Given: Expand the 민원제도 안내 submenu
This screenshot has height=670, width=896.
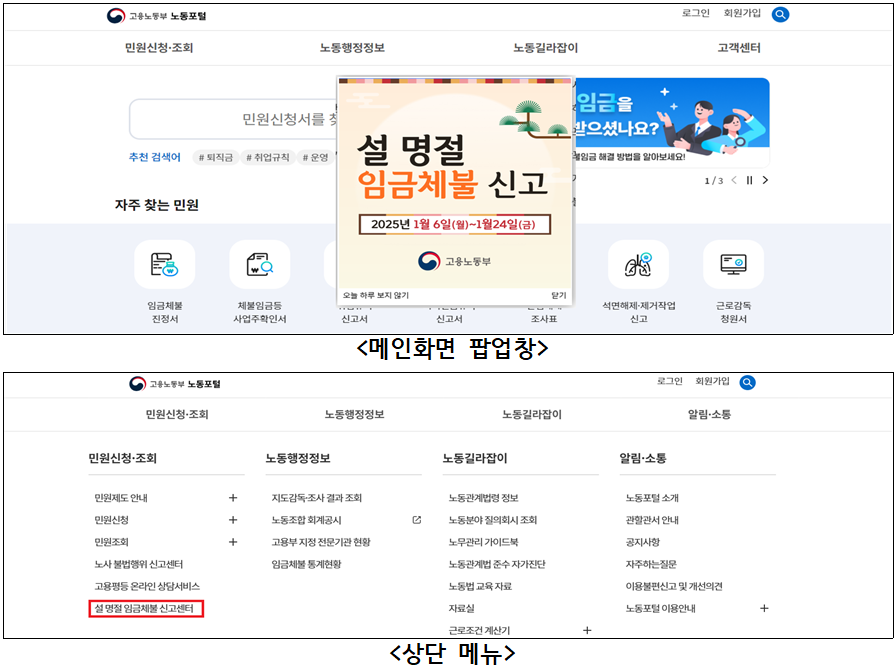Looking at the screenshot, I should (233, 498).
